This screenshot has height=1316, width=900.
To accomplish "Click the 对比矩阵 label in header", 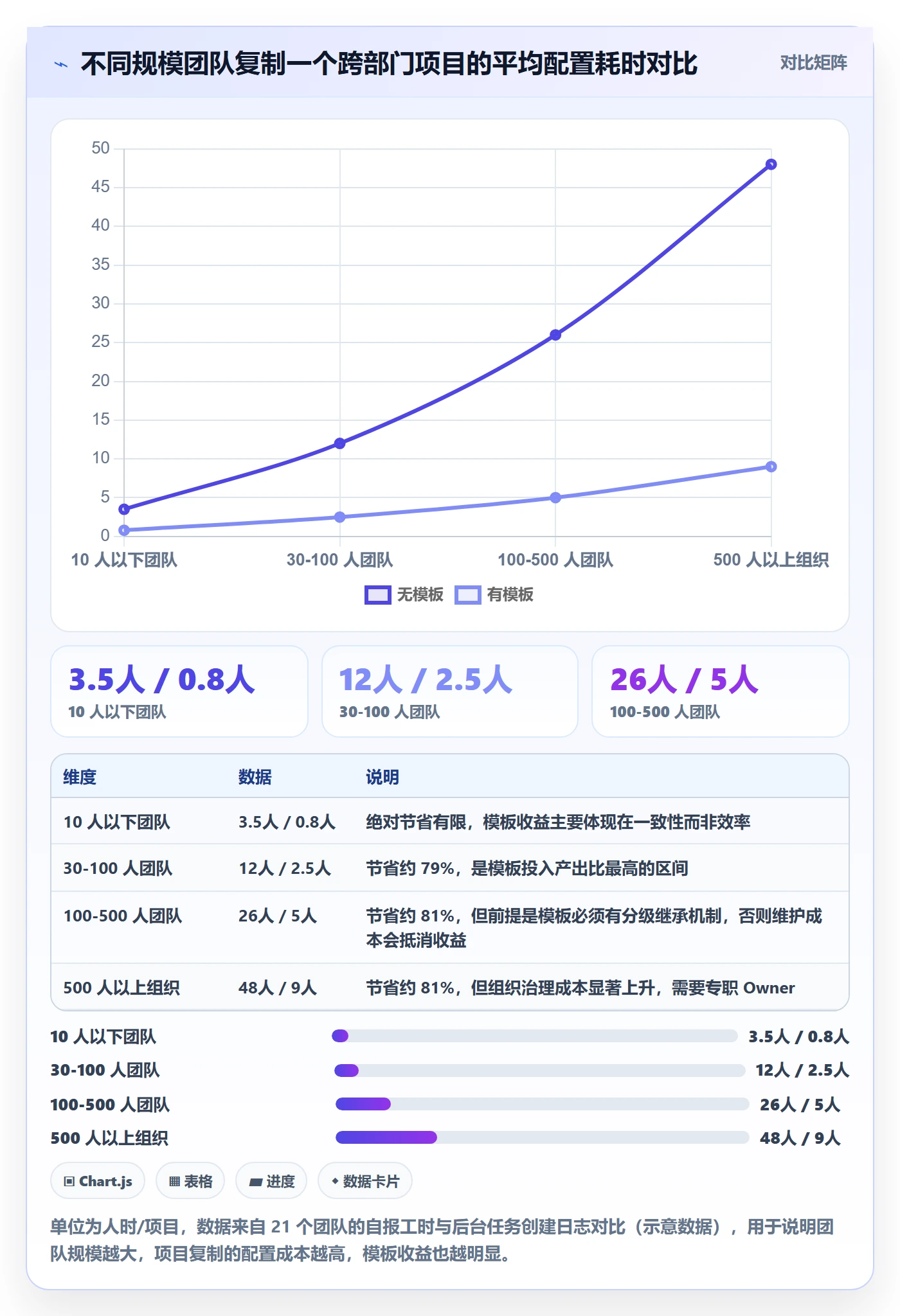I will (813, 63).
